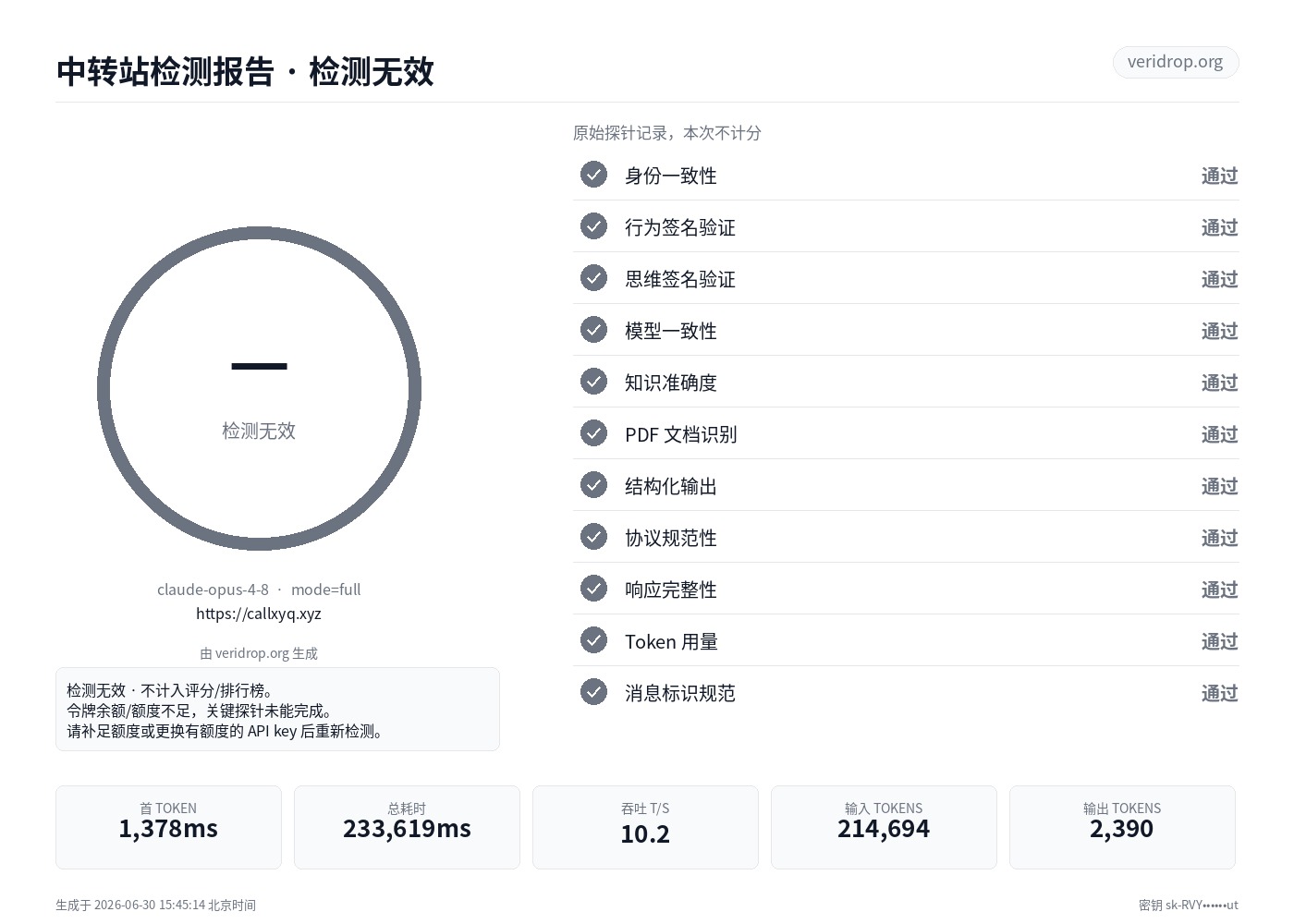
Task: Open the veridrop.org badge at top right
Action: pyautogui.click(x=1175, y=62)
